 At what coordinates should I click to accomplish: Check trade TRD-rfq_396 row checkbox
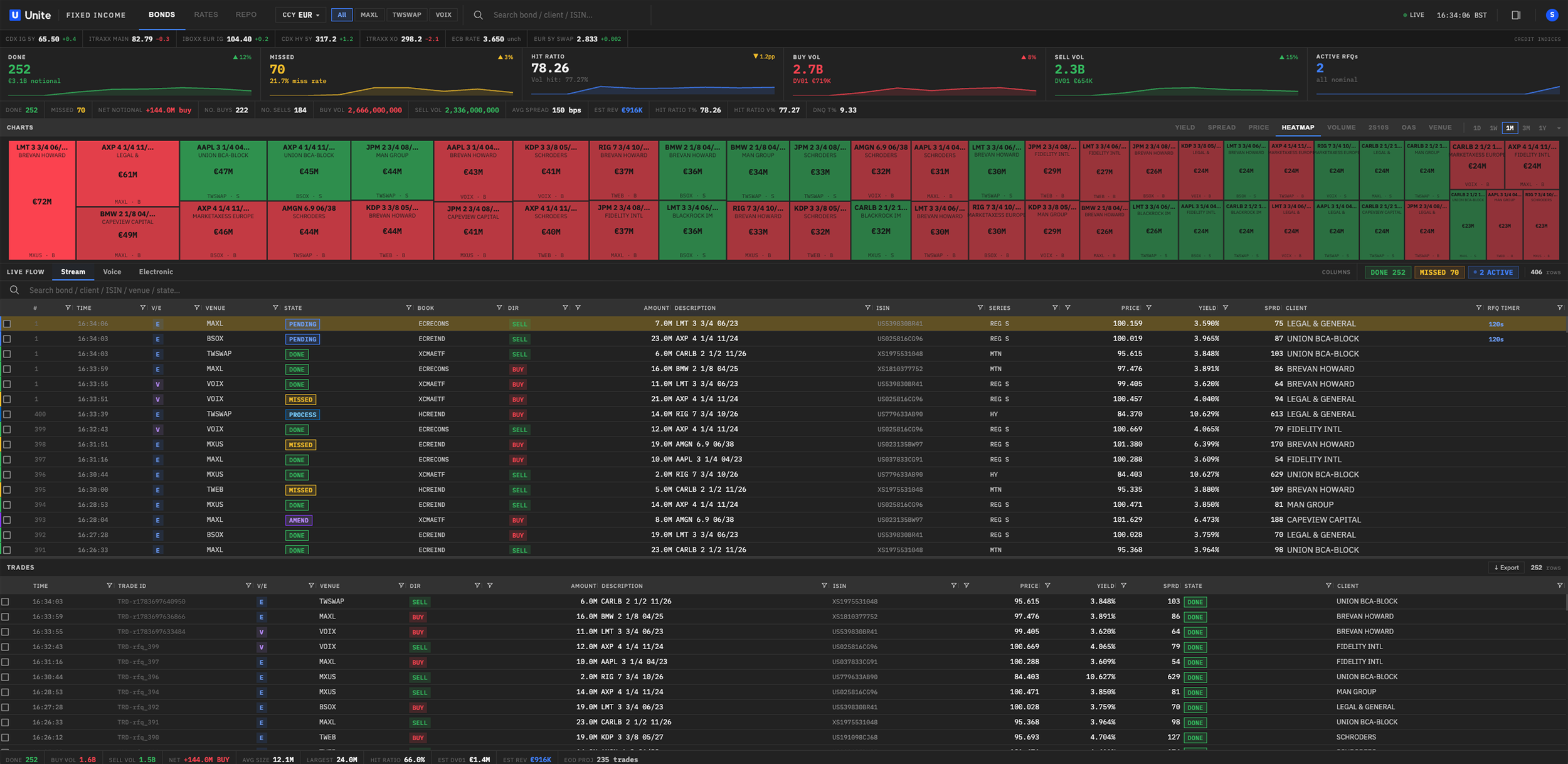click(5, 677)
